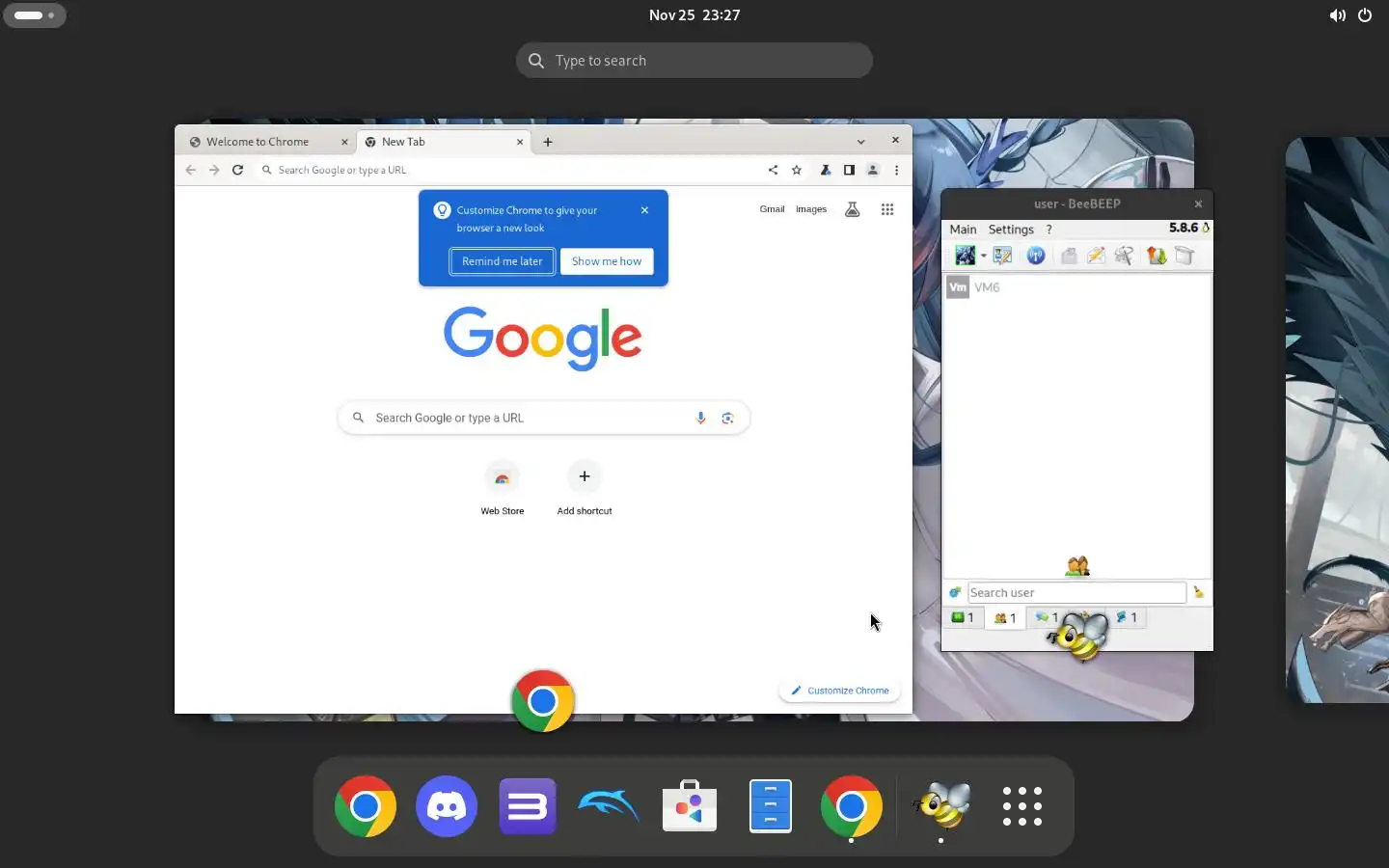Viewport: 1389px width, 868px height.
Task: Click Chrome's forward navigation arrow
Action: 214,170
